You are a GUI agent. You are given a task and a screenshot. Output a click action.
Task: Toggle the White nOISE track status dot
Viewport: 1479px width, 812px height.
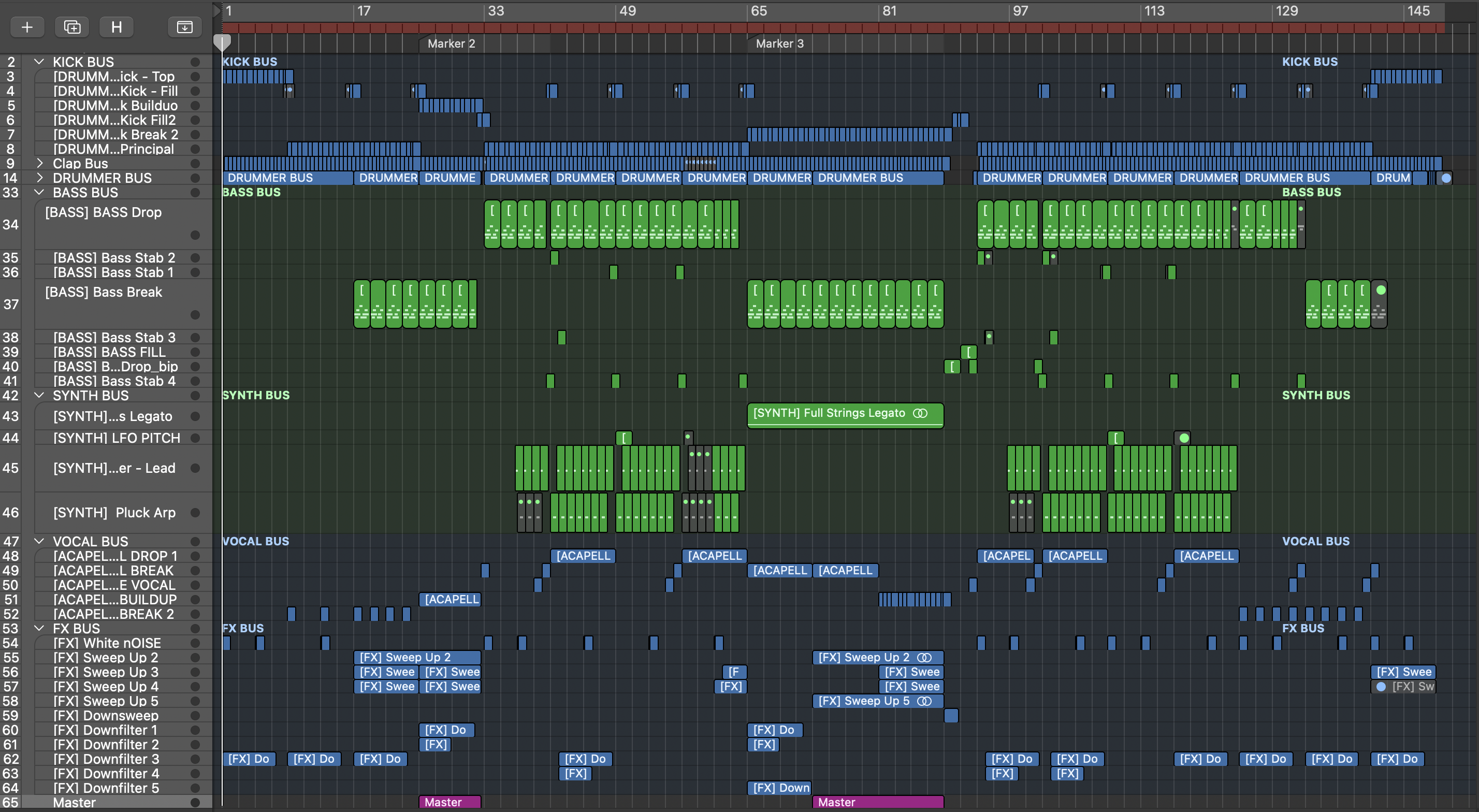[195, 643]
